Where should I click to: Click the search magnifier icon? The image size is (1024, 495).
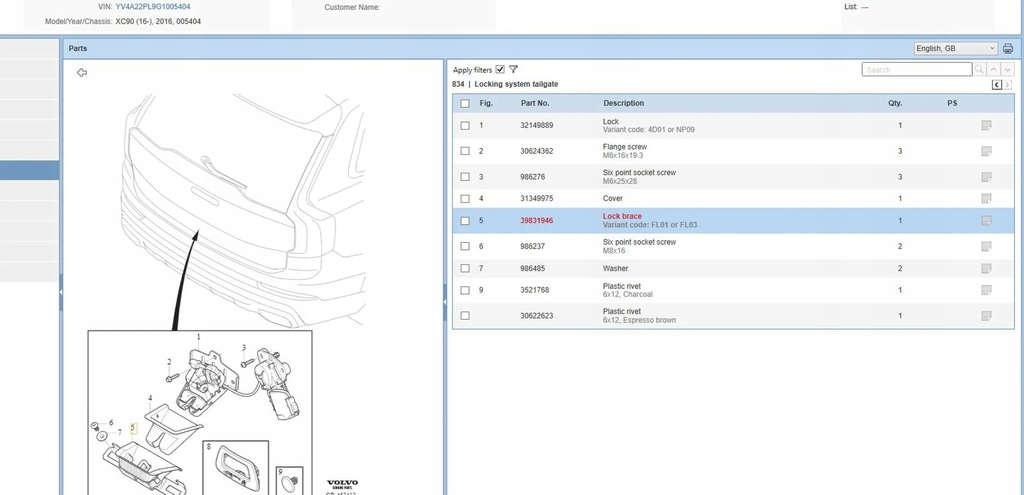coord(980,69)
